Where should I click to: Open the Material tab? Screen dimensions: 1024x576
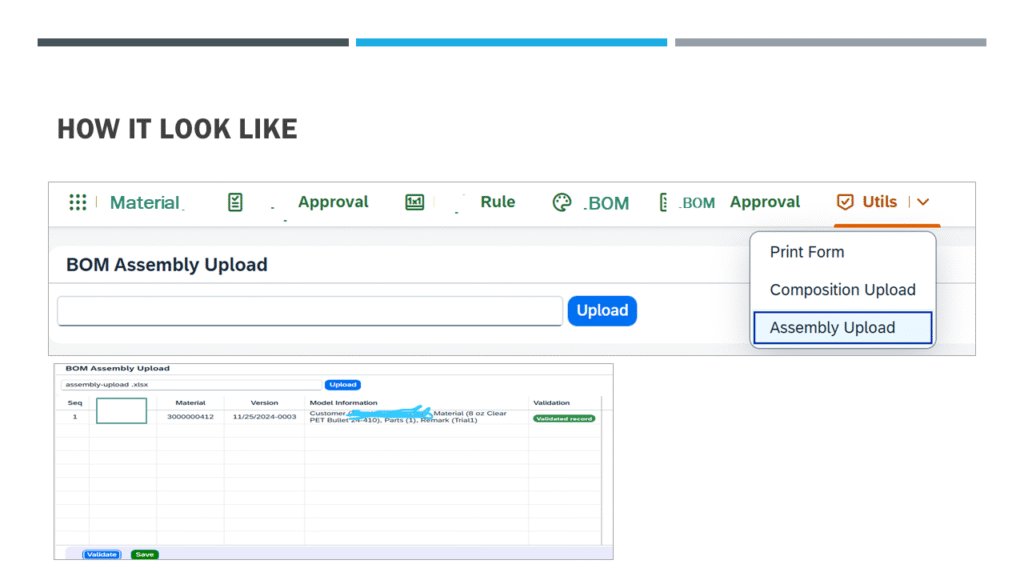[x=145, y=203]
